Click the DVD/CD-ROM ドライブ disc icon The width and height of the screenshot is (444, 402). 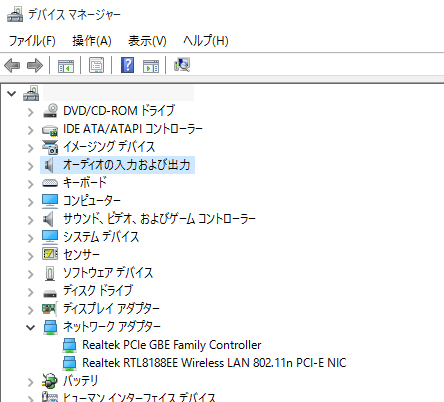(50, 111)
